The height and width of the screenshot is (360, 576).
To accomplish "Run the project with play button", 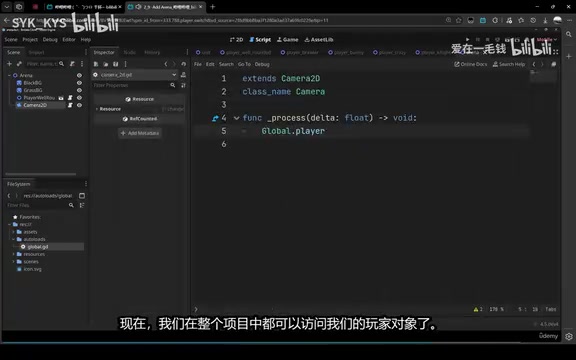I will pyautogui.click(x=467, y=39).
